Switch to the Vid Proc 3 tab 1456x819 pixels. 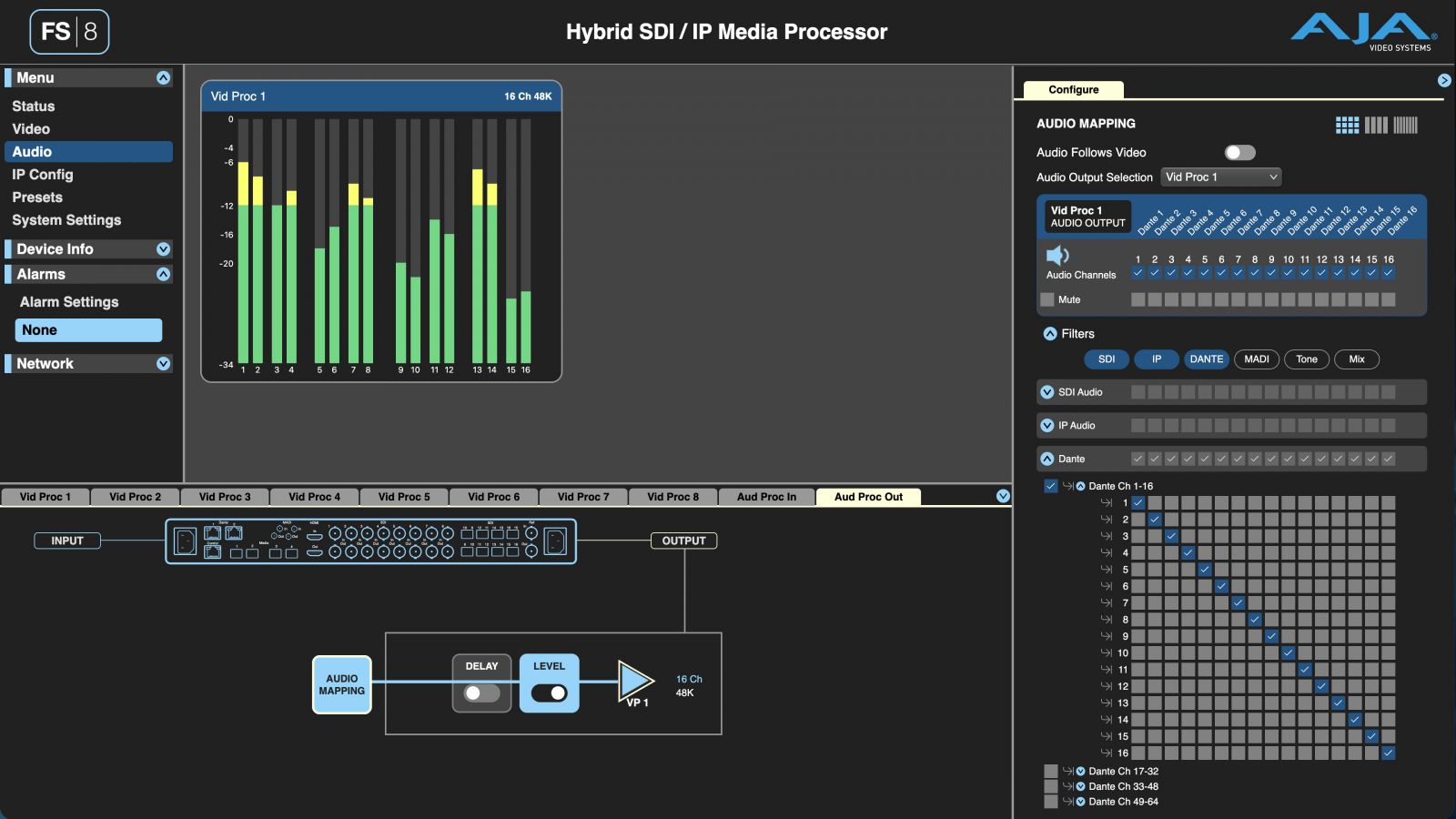tap(225, 497)
